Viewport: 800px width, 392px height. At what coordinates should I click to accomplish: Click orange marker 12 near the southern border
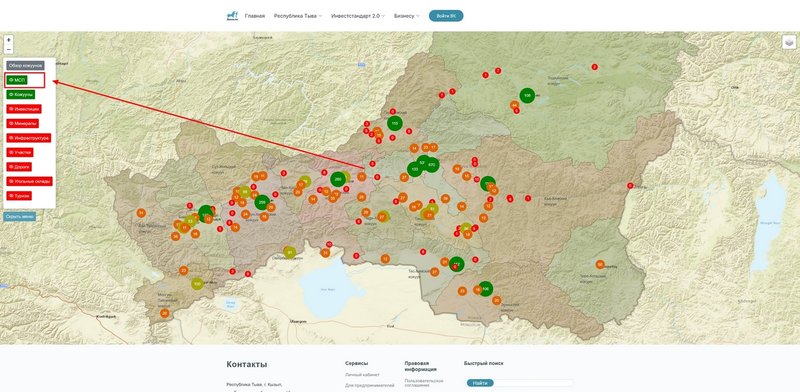385,259
